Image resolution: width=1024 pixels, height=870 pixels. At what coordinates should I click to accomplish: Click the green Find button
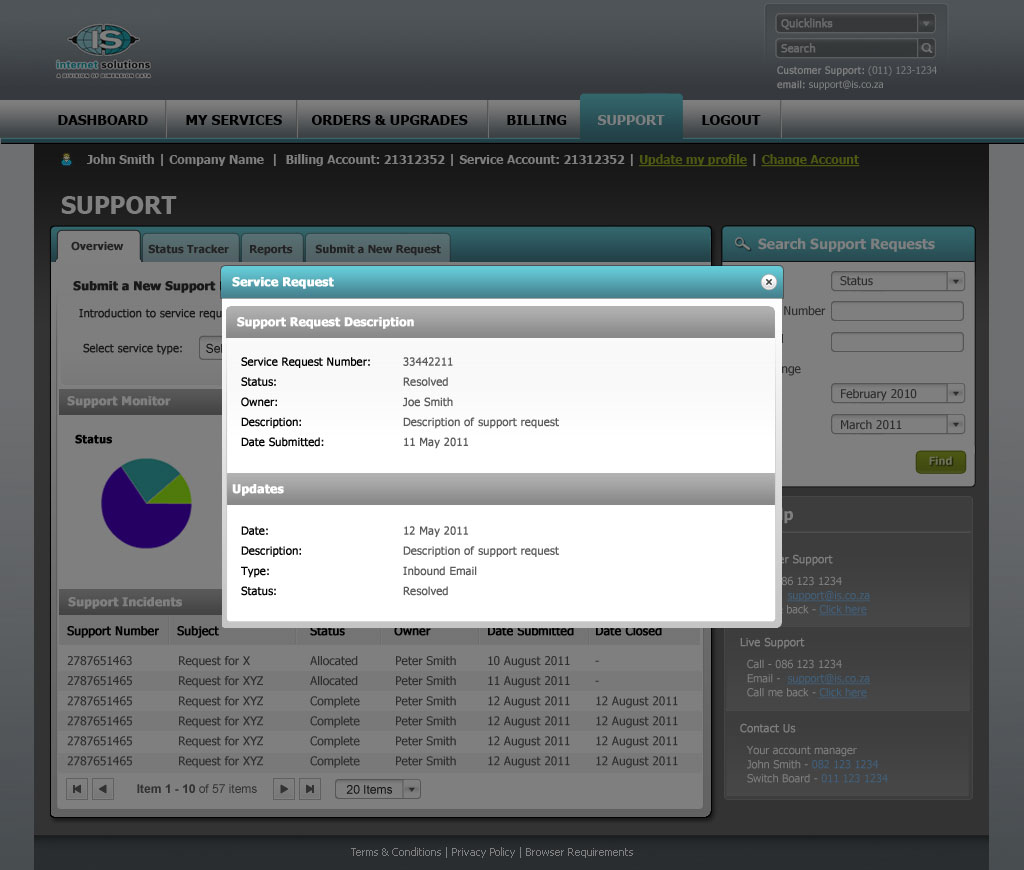940,461
